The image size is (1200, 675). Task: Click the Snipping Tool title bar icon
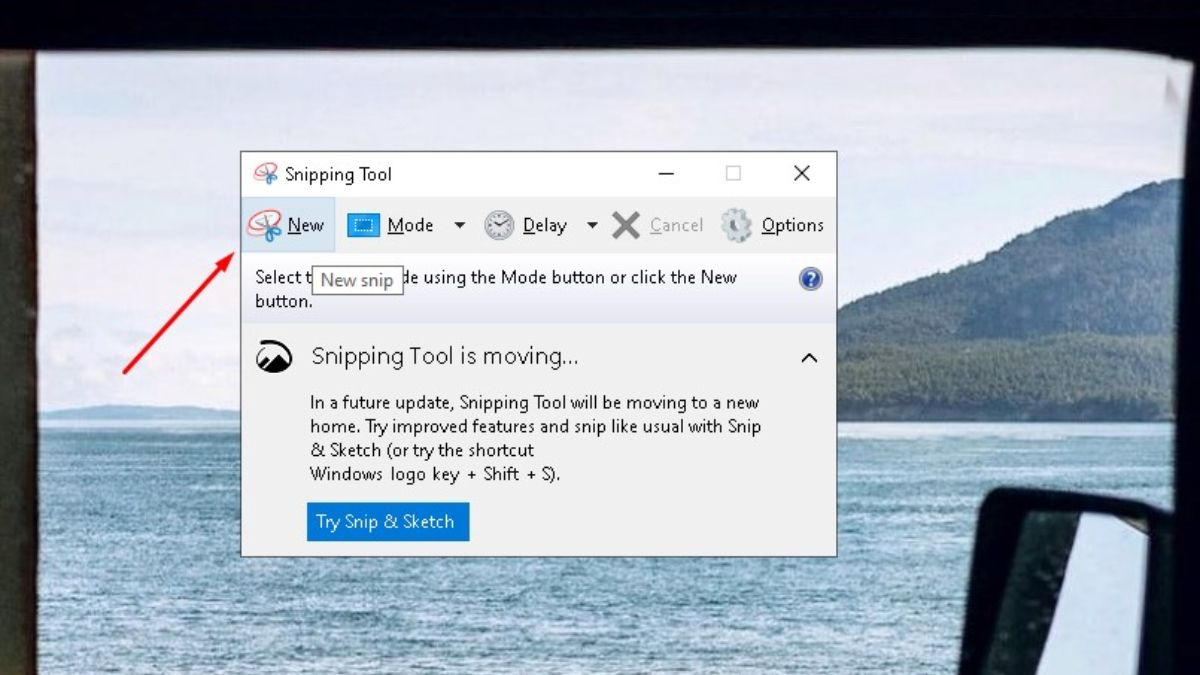pos(267,173)
